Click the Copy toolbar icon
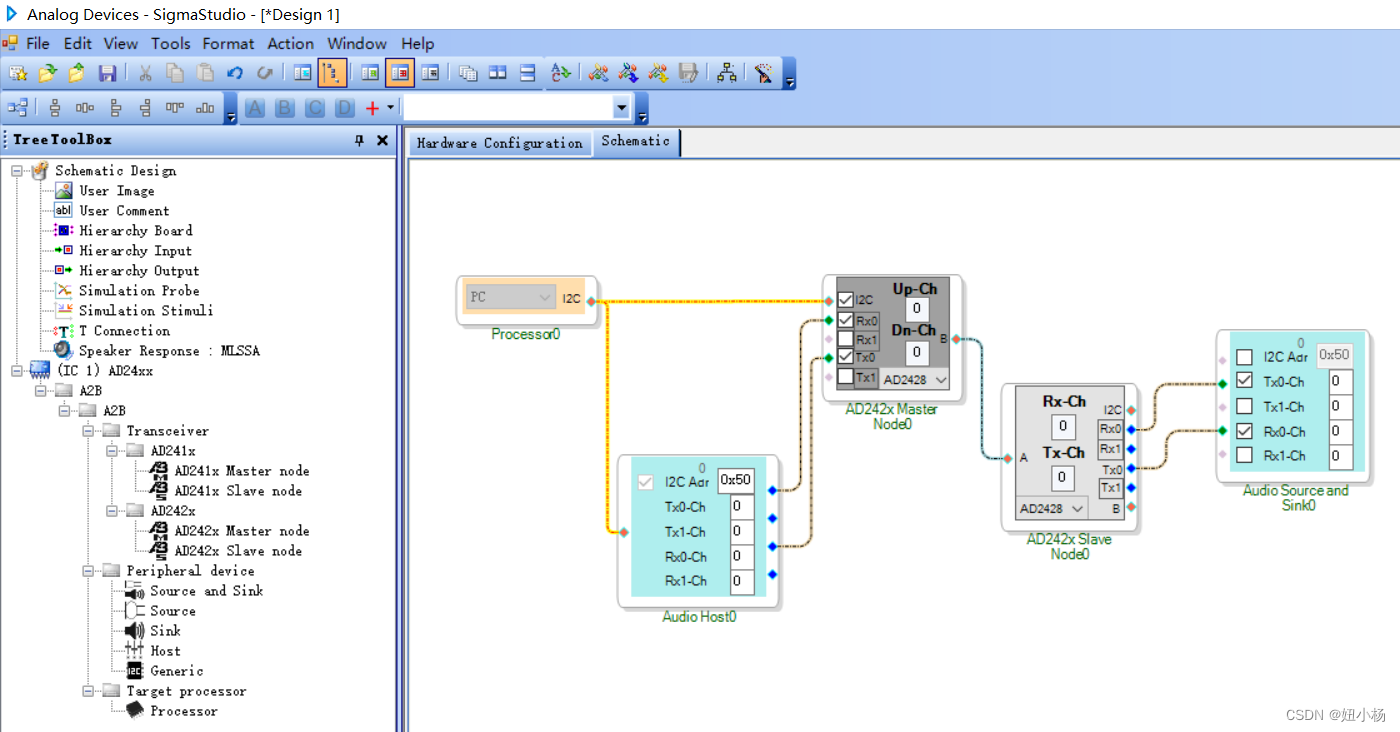This screenshot has width=1400, height=732. [x=175, y=73]
